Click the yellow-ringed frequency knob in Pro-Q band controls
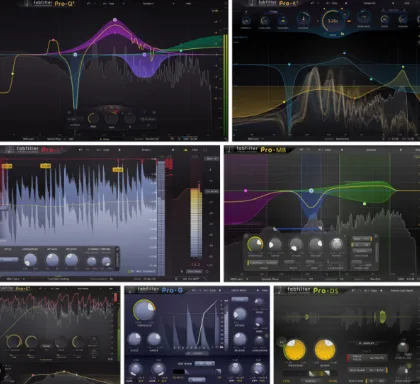The width and height of the screenshot is (420, 384). [x=93, y=118]
